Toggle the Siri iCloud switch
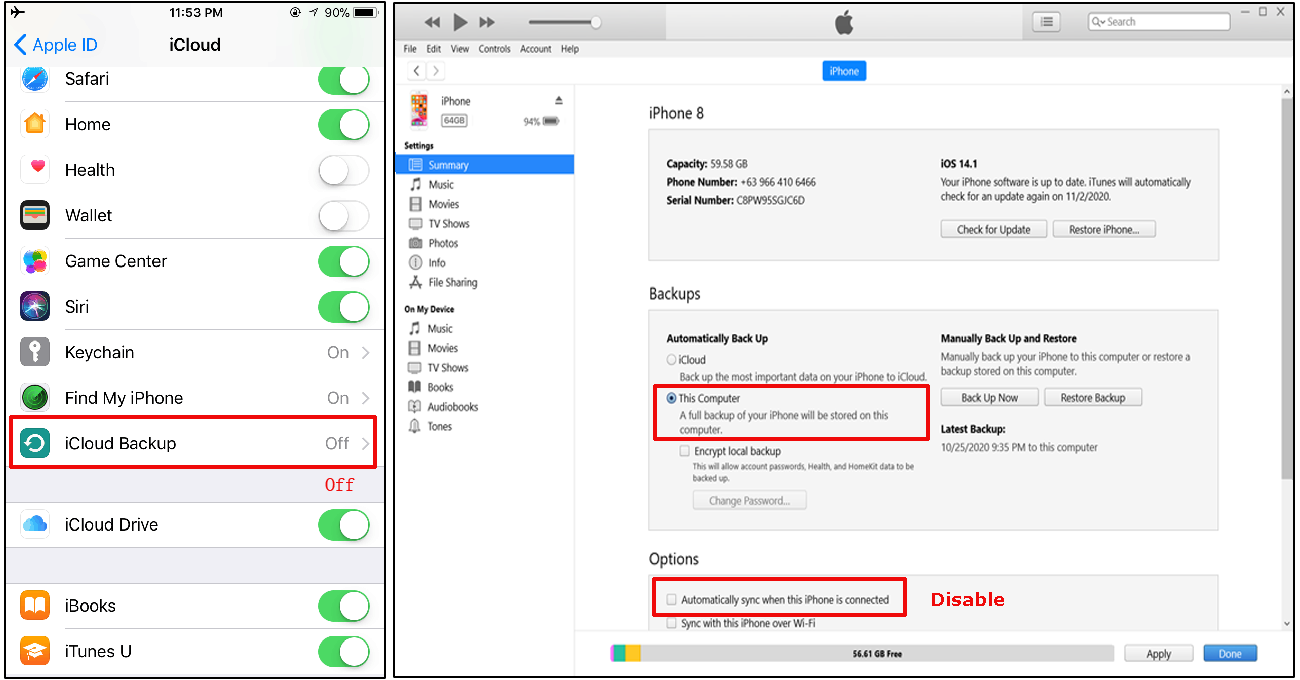 [x=344, y=307]
